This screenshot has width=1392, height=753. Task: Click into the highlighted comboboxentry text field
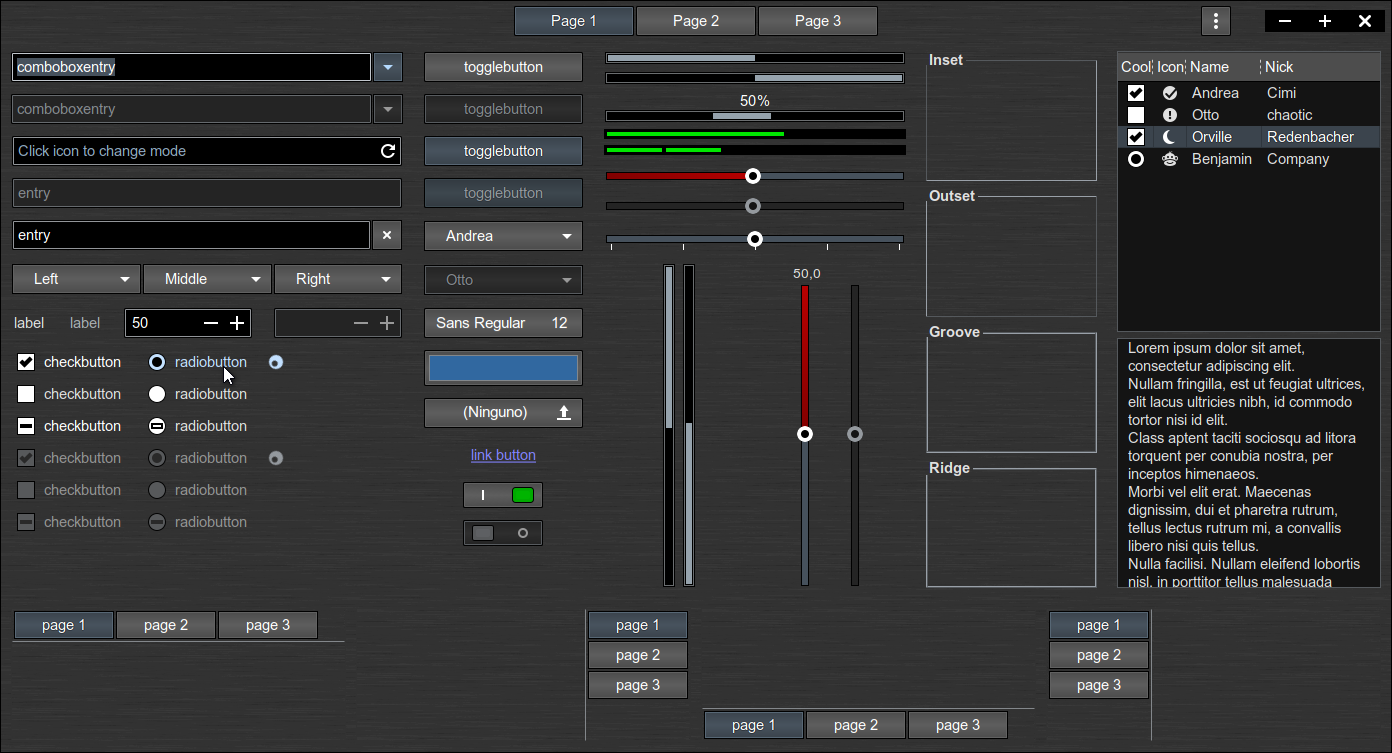192,67
